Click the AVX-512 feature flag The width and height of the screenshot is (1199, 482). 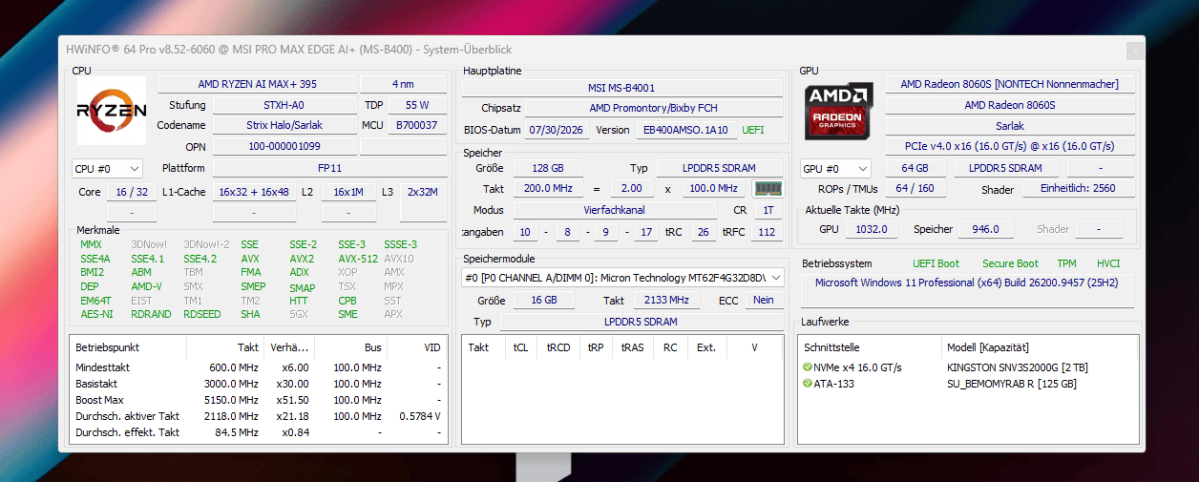coord(358,259)
